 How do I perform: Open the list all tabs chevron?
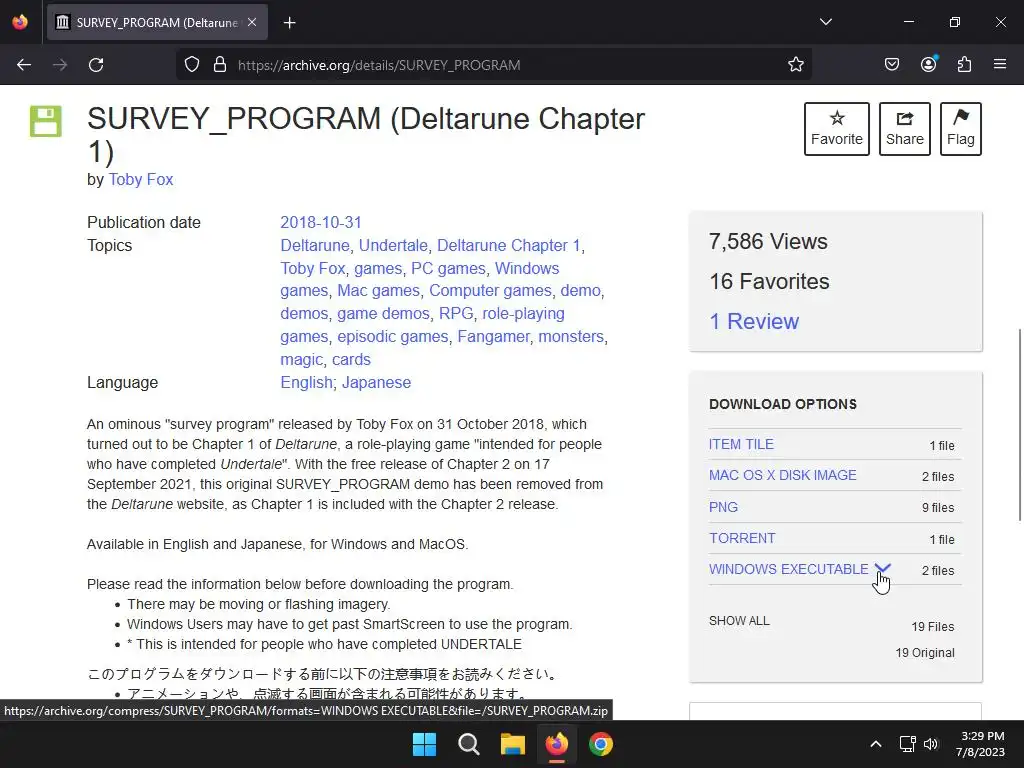coord(826,22)
